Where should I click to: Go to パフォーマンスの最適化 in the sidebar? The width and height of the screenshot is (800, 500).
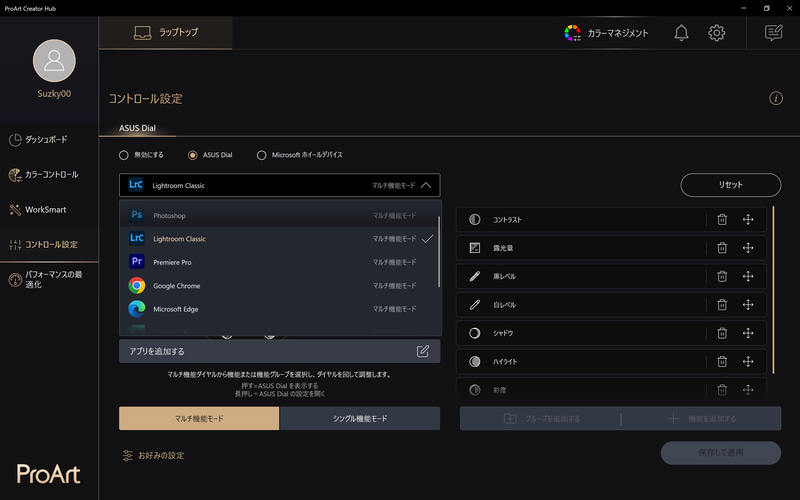pos(49,280)
